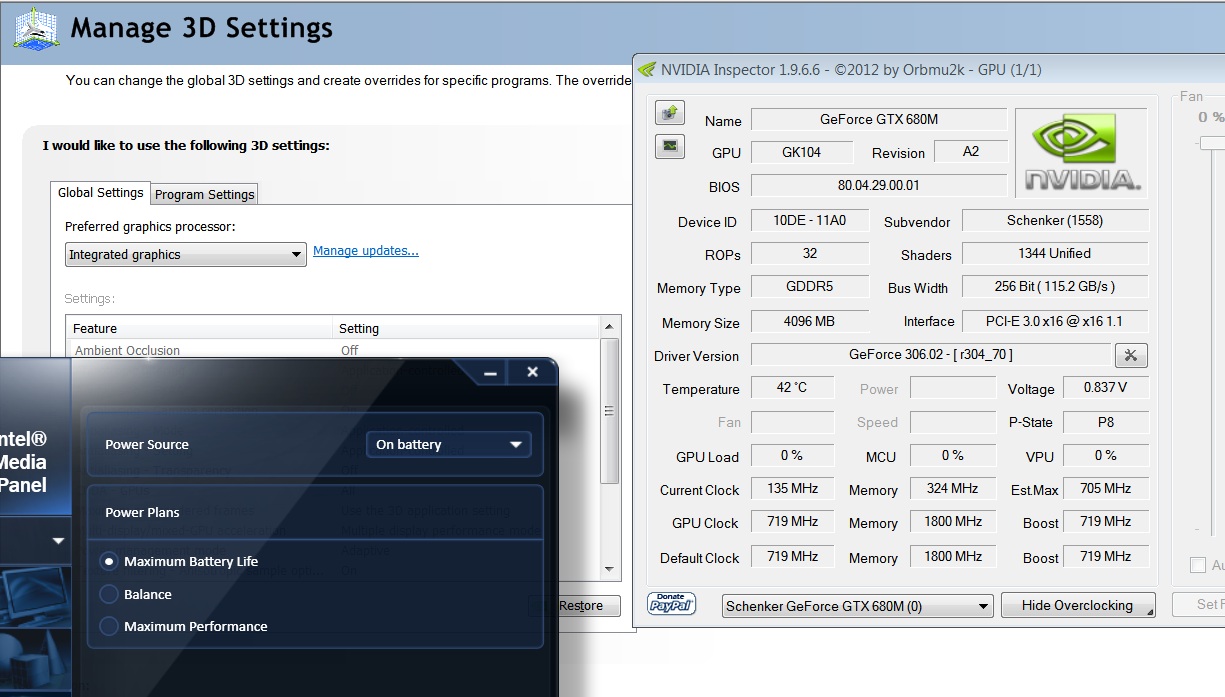1225x697 pixels.
Task: Click the Feature column header
Action: (199, 328)
